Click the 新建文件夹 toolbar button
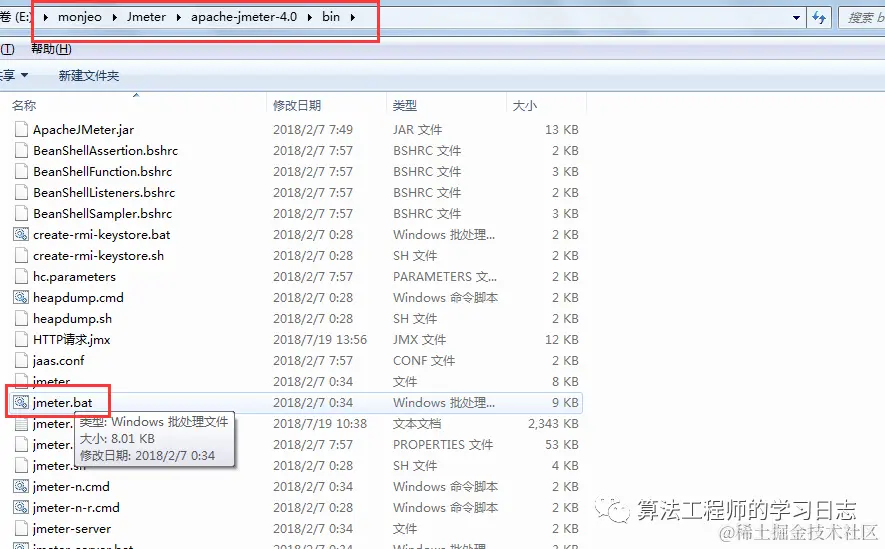Viewport: 885px width, 549px height. pyautogui.click(x=89, y=76)
